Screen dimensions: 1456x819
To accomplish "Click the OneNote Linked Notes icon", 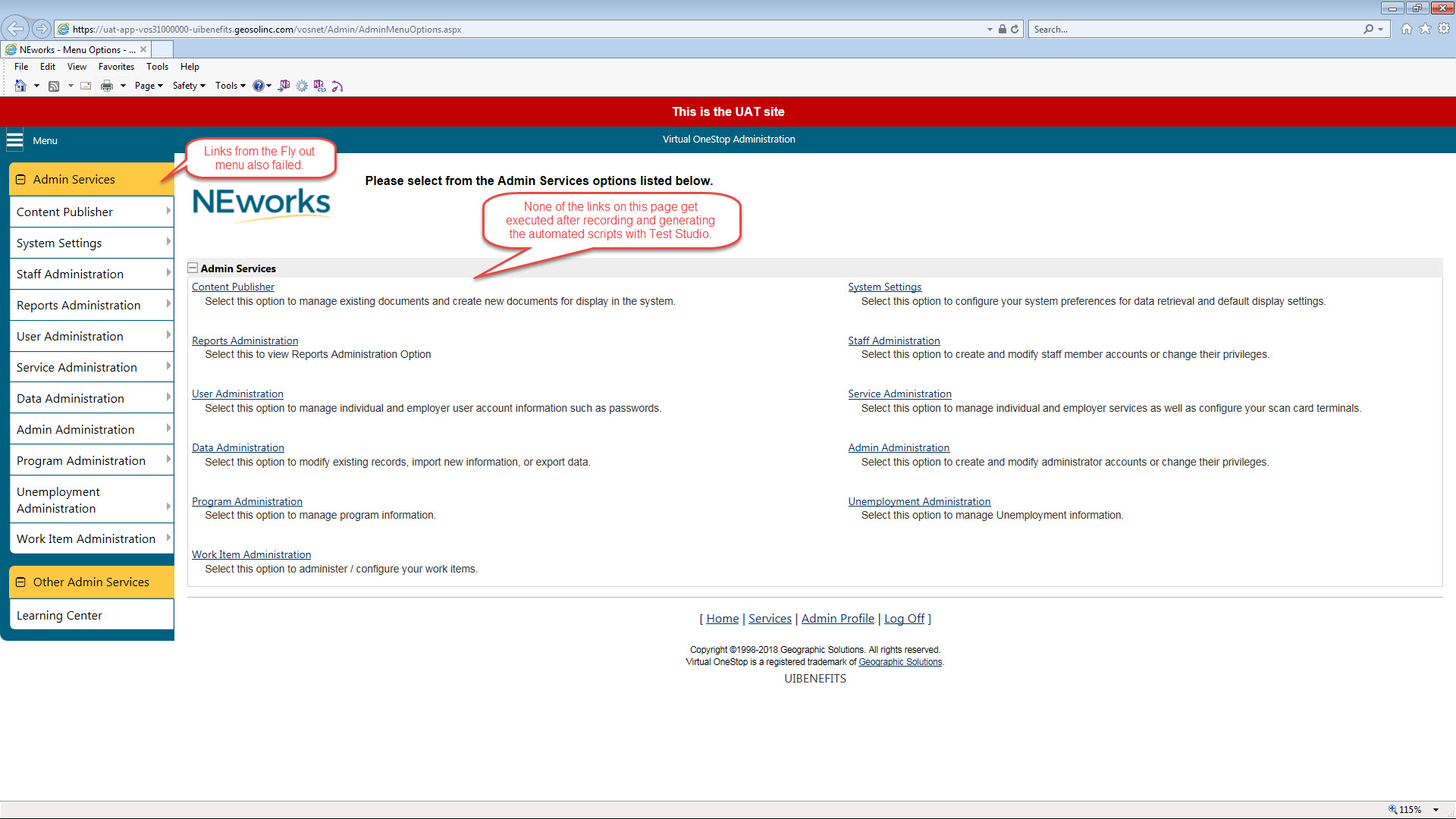I will coord(319,86).
